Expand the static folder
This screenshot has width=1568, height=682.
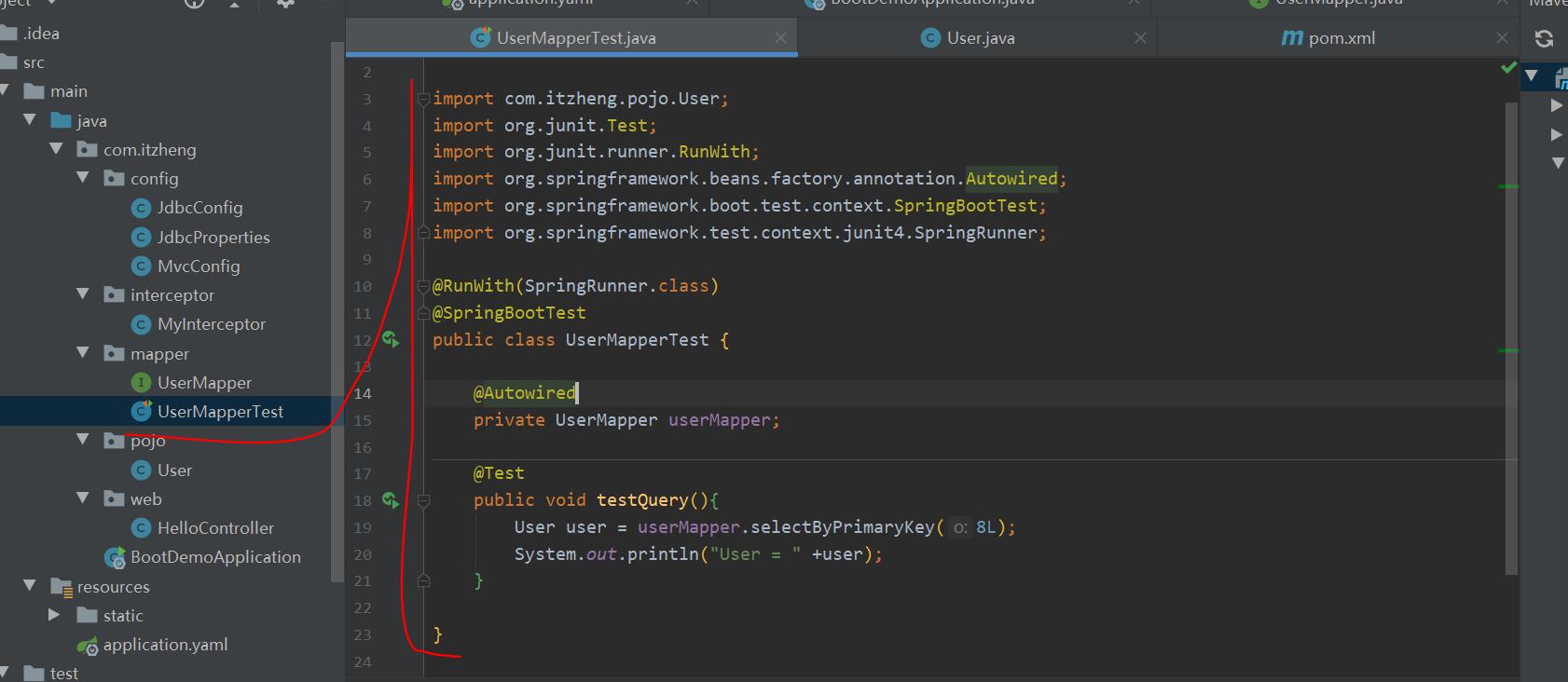point(54,615)
